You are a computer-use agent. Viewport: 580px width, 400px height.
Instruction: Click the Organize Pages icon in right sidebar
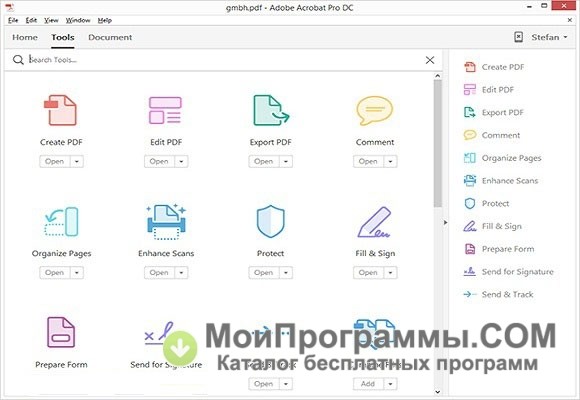pyautogui.click(x=470, y=158)
